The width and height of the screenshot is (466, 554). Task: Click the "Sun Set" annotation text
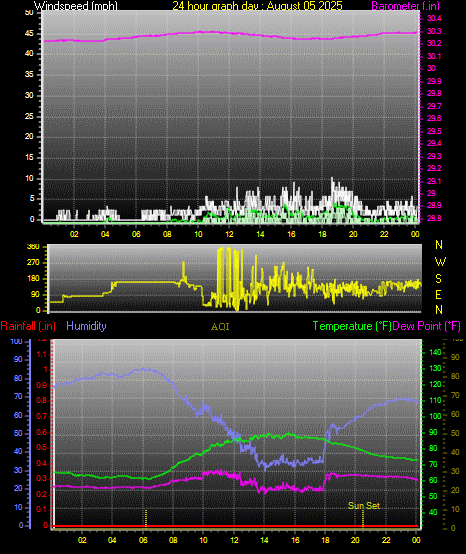pyautogui.click(x=364, y=506)
